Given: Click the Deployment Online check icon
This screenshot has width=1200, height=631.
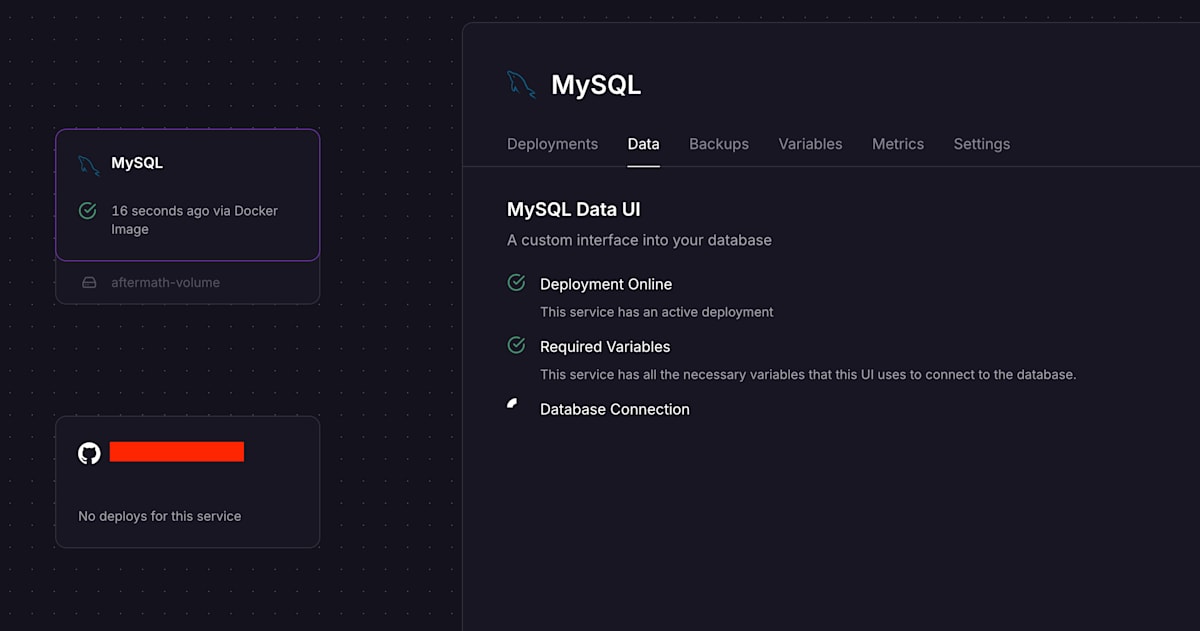Looking at the screenshot, I should 516,283.
